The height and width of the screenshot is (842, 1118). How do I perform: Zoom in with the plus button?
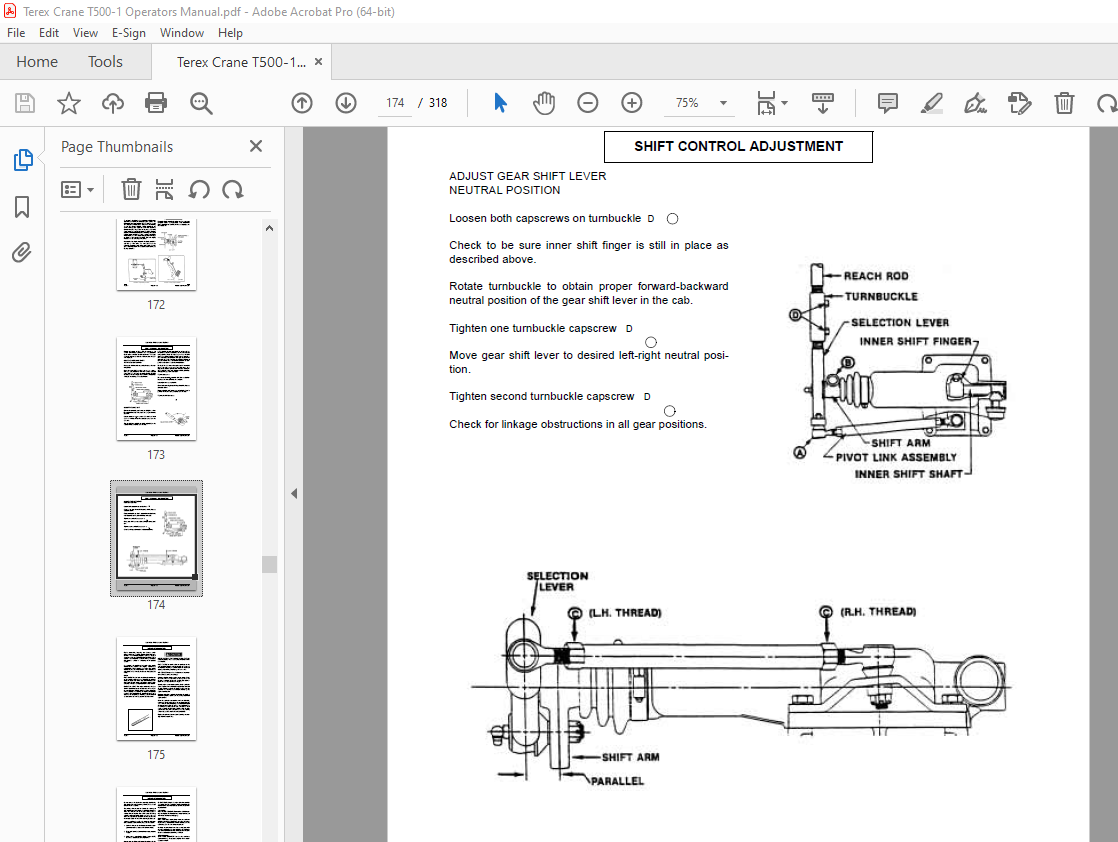tap(632, 103)
